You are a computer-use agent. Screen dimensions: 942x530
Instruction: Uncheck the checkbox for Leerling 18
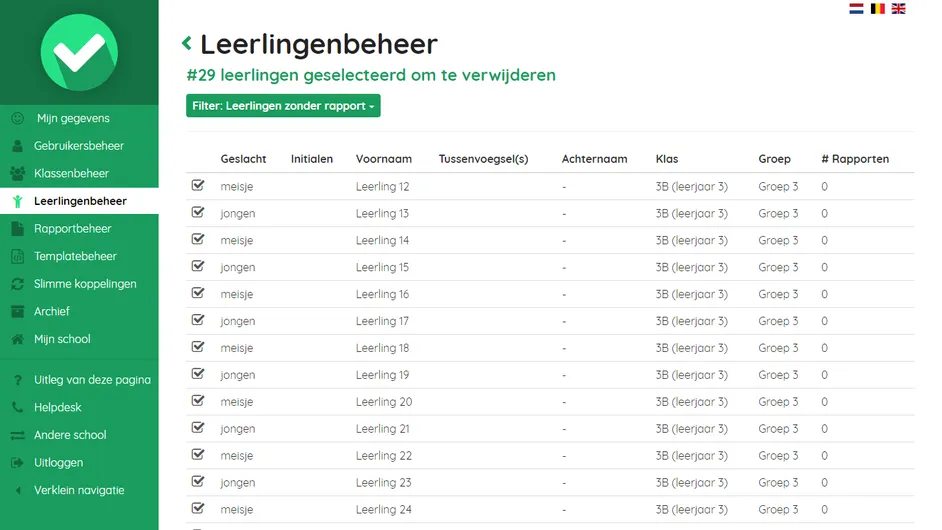(198, 347)
